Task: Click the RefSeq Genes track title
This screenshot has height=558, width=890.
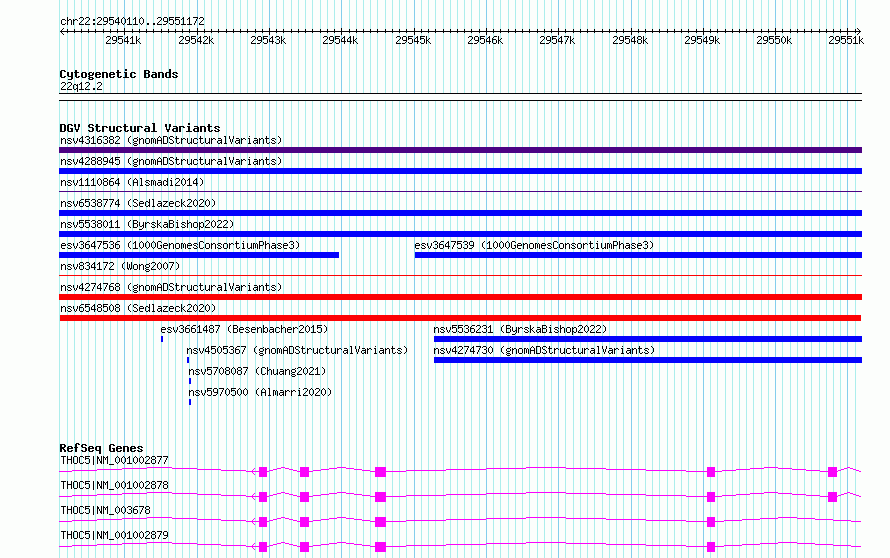Action: [101, 448]
